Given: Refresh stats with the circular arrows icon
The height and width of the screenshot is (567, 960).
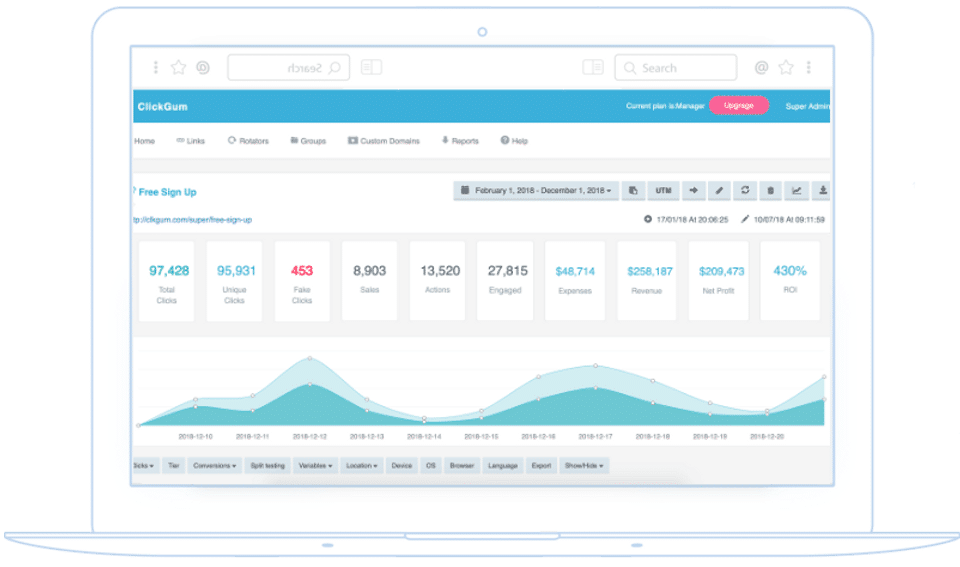Looking at the screenshot, I should pyautogui.click(x=745, y=190).
